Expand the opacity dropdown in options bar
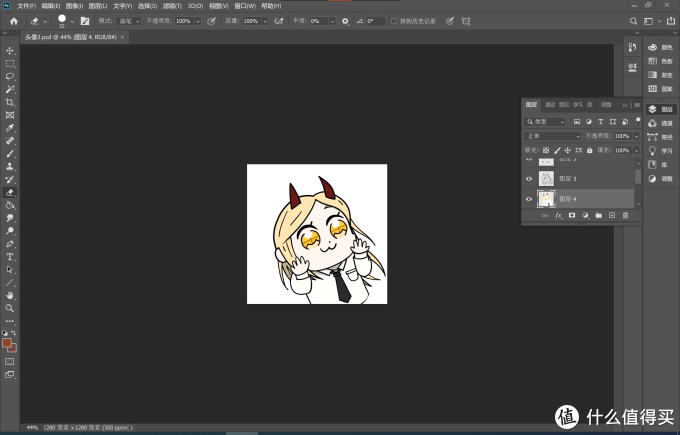Image resolution: width=680 pixels, height=435 pixels. click(x=198, y=21)
